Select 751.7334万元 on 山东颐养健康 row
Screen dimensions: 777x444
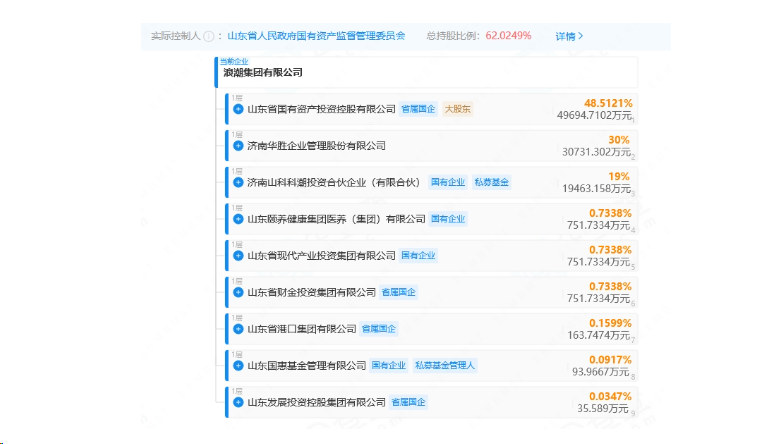click(599, 225)
